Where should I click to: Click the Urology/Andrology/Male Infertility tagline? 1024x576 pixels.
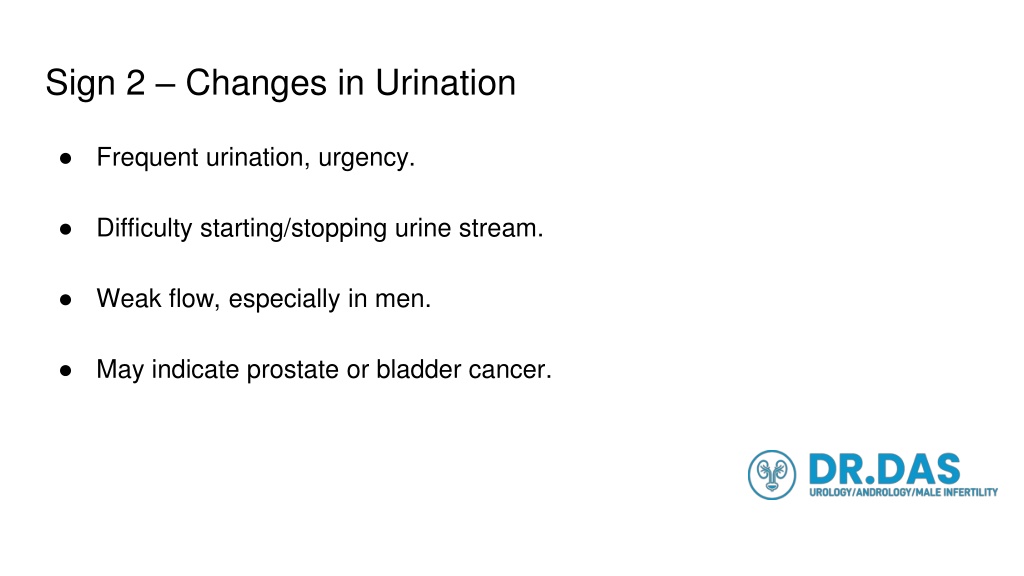pos(903,492)
